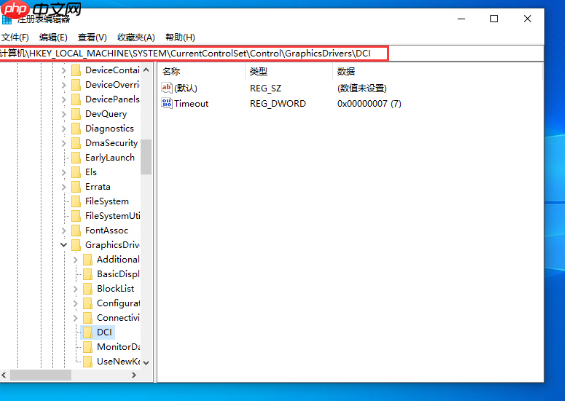Select the GraphicsDriv folder icon
The width and height of the screenshot is (565, 401).
point(76,245)
